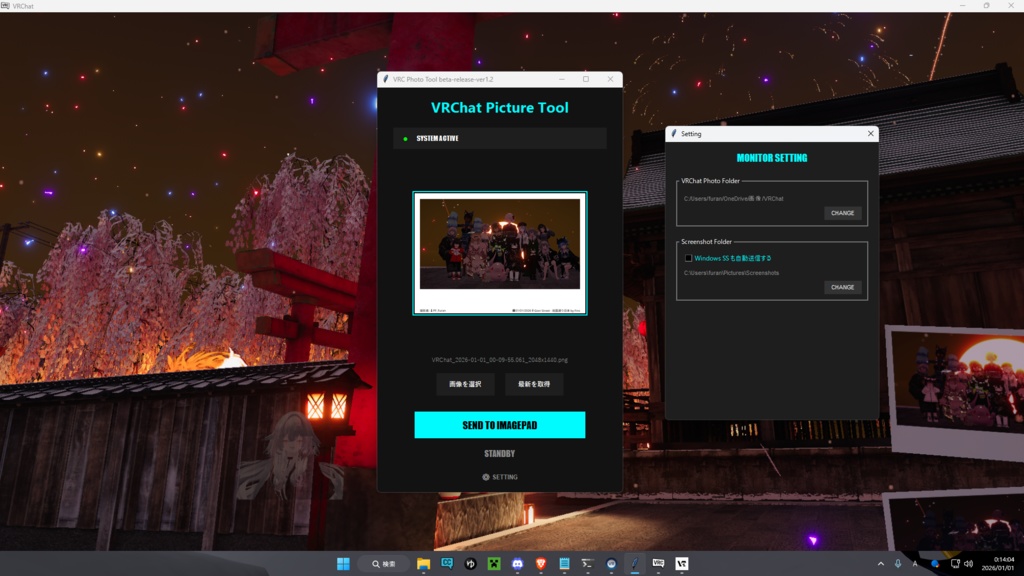Click the volume icon in the system tray
The height and width of the screenshot is (576, 1024).
969,565
